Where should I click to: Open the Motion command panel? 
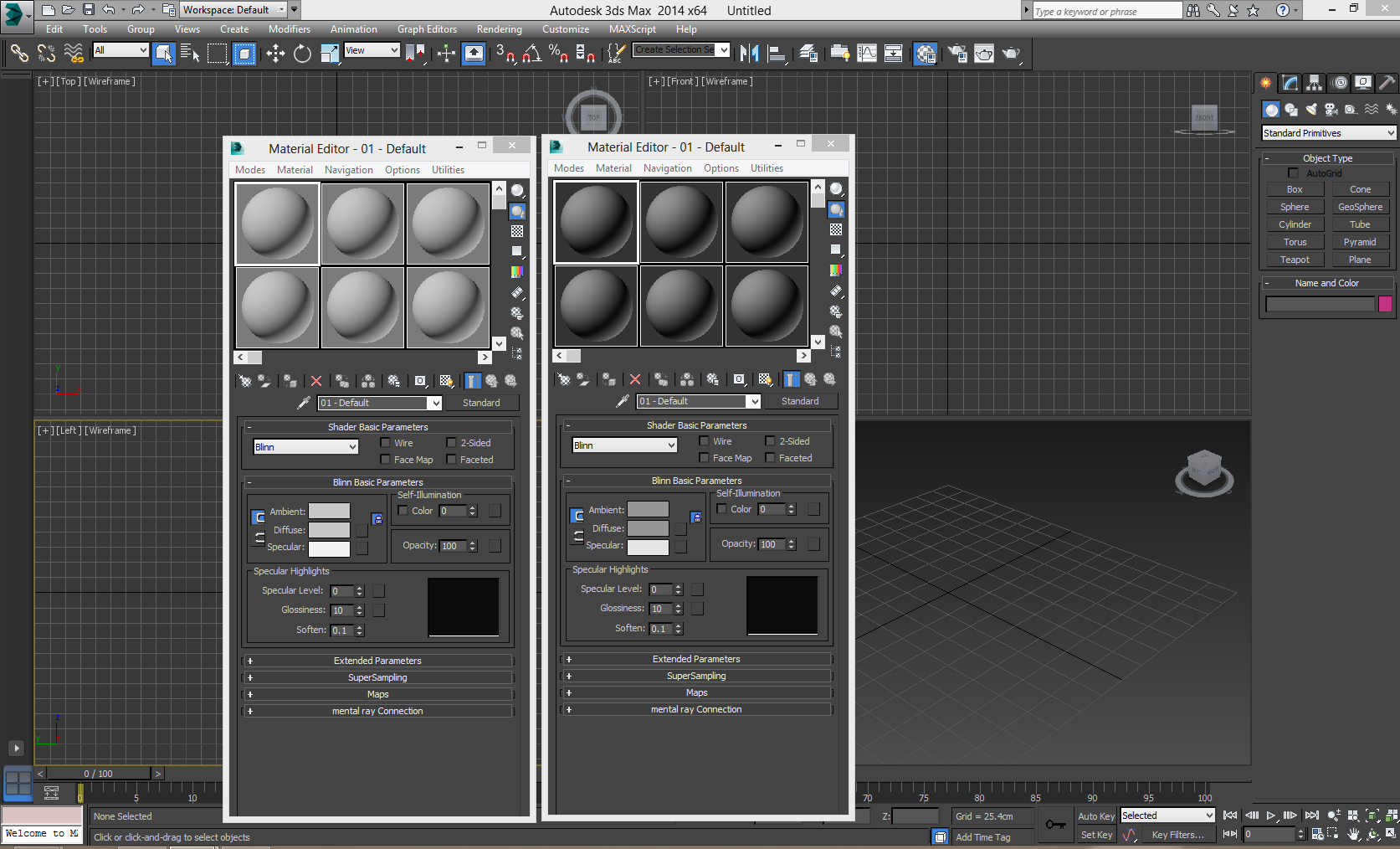point(1340,83)
